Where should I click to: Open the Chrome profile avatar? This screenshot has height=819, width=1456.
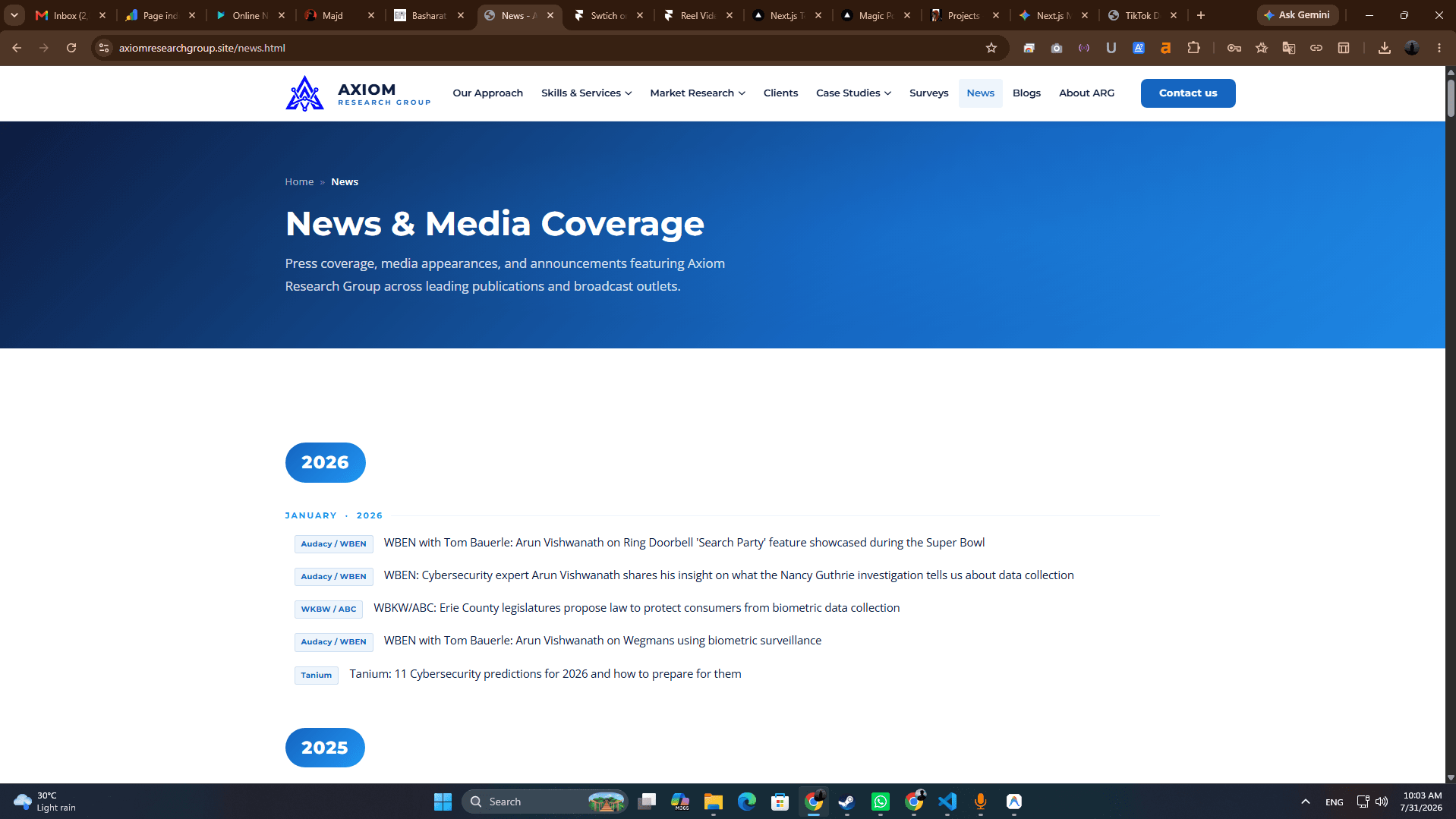point(1412,48)
